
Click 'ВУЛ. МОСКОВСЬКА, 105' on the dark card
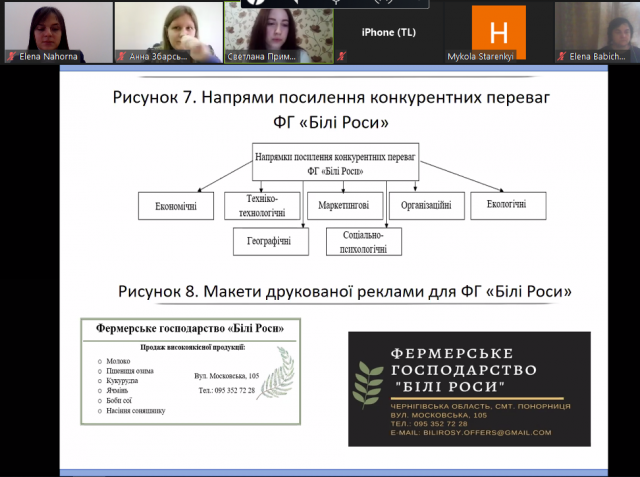click(x=439, y=415)
